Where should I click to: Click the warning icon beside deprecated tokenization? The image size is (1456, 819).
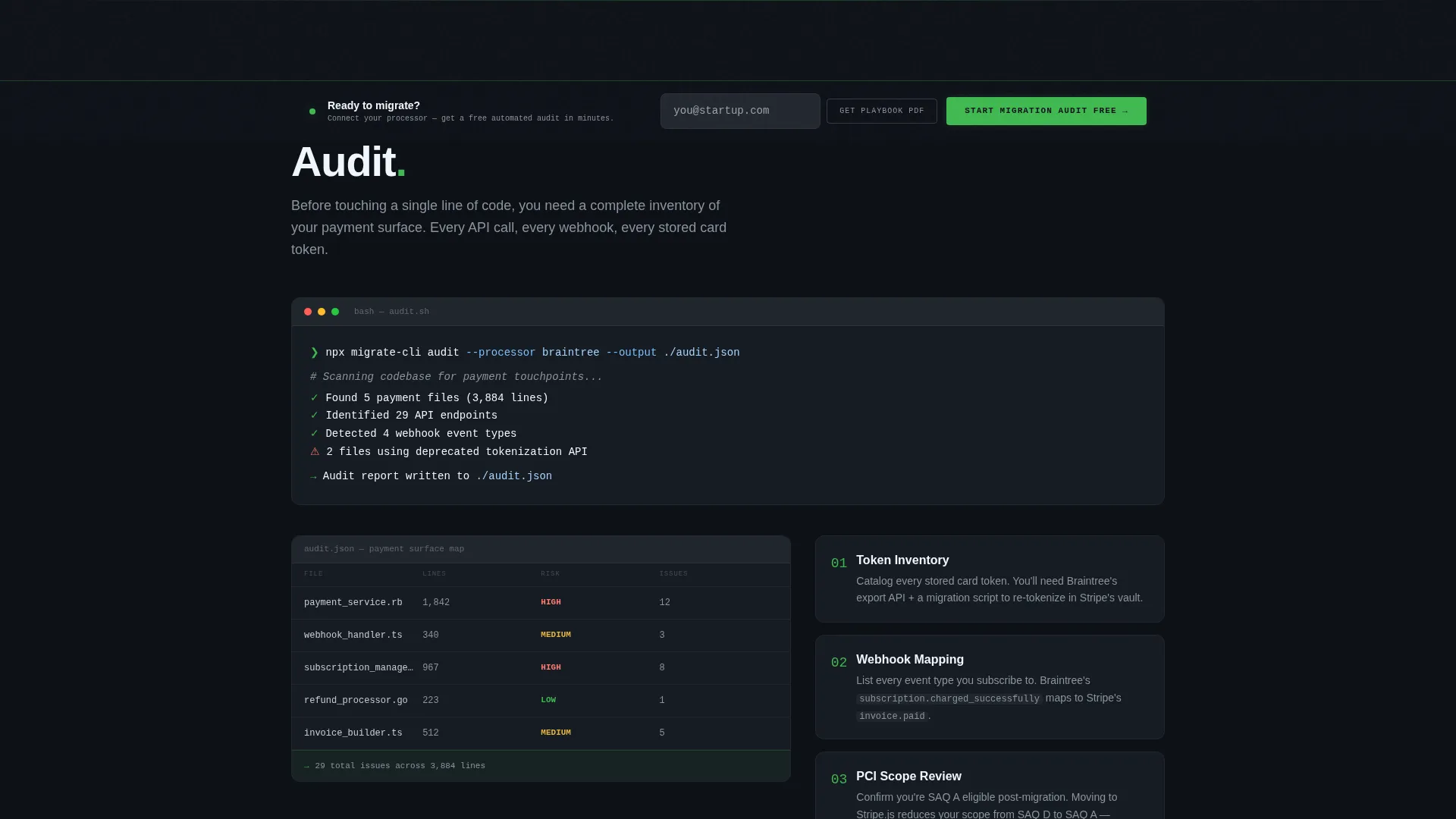pyautogui.click(x=315, y=452)
